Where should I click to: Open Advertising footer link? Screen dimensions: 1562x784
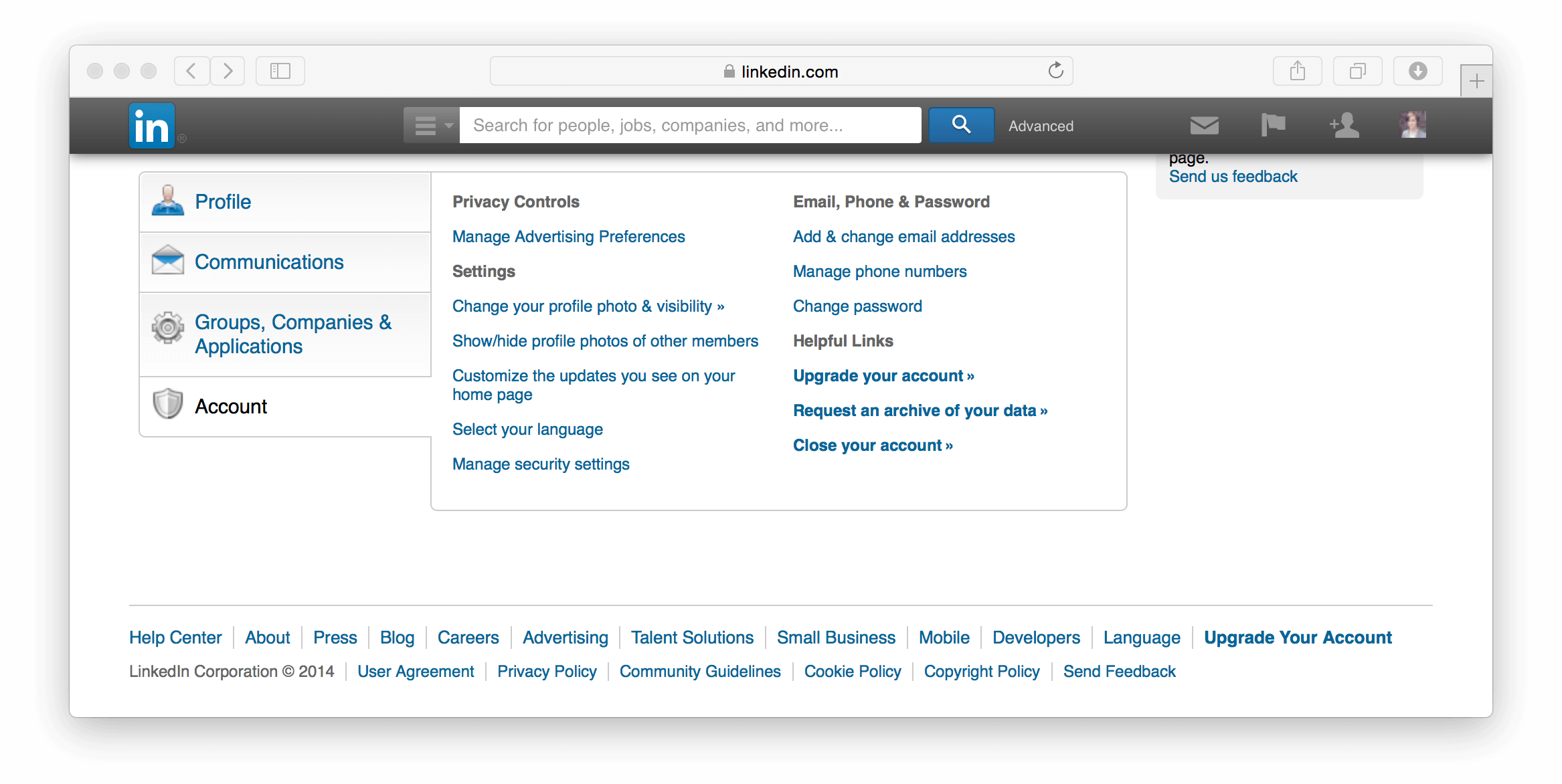566,638
